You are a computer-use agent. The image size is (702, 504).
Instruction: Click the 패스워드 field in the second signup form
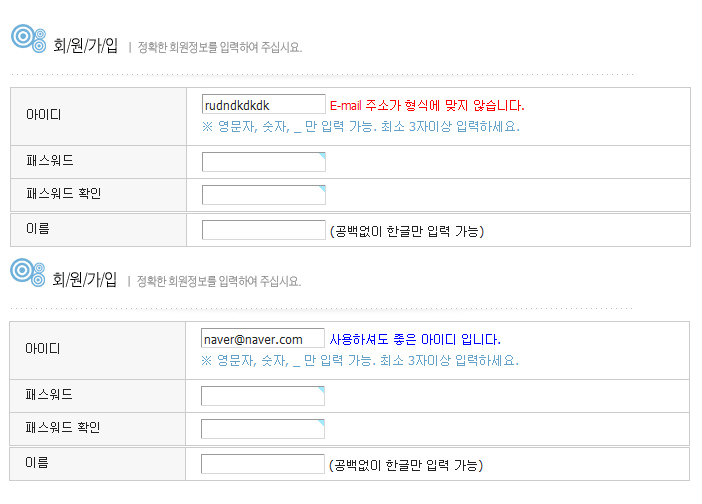click(x=263, y=396)
